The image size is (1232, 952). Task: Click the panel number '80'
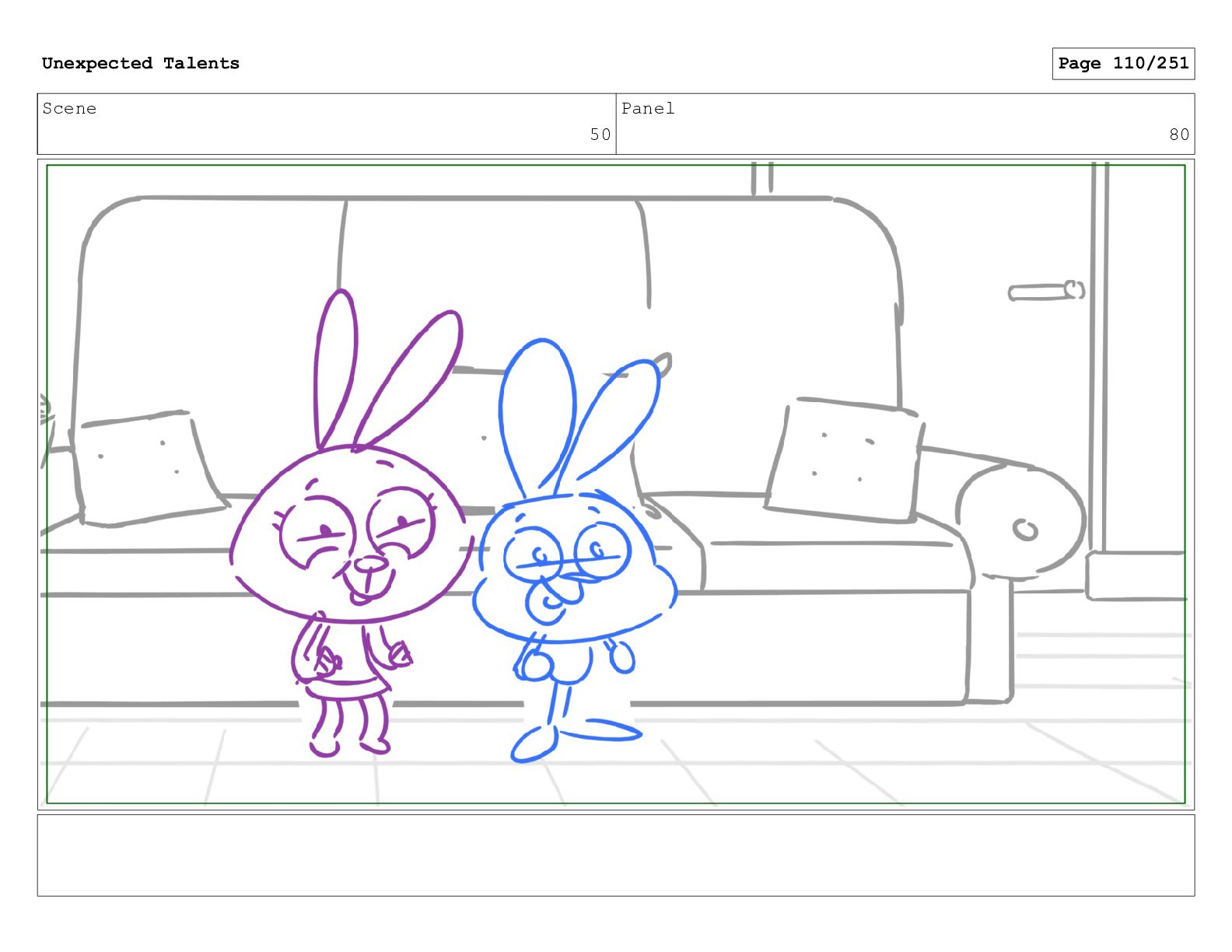[1179, 135]
